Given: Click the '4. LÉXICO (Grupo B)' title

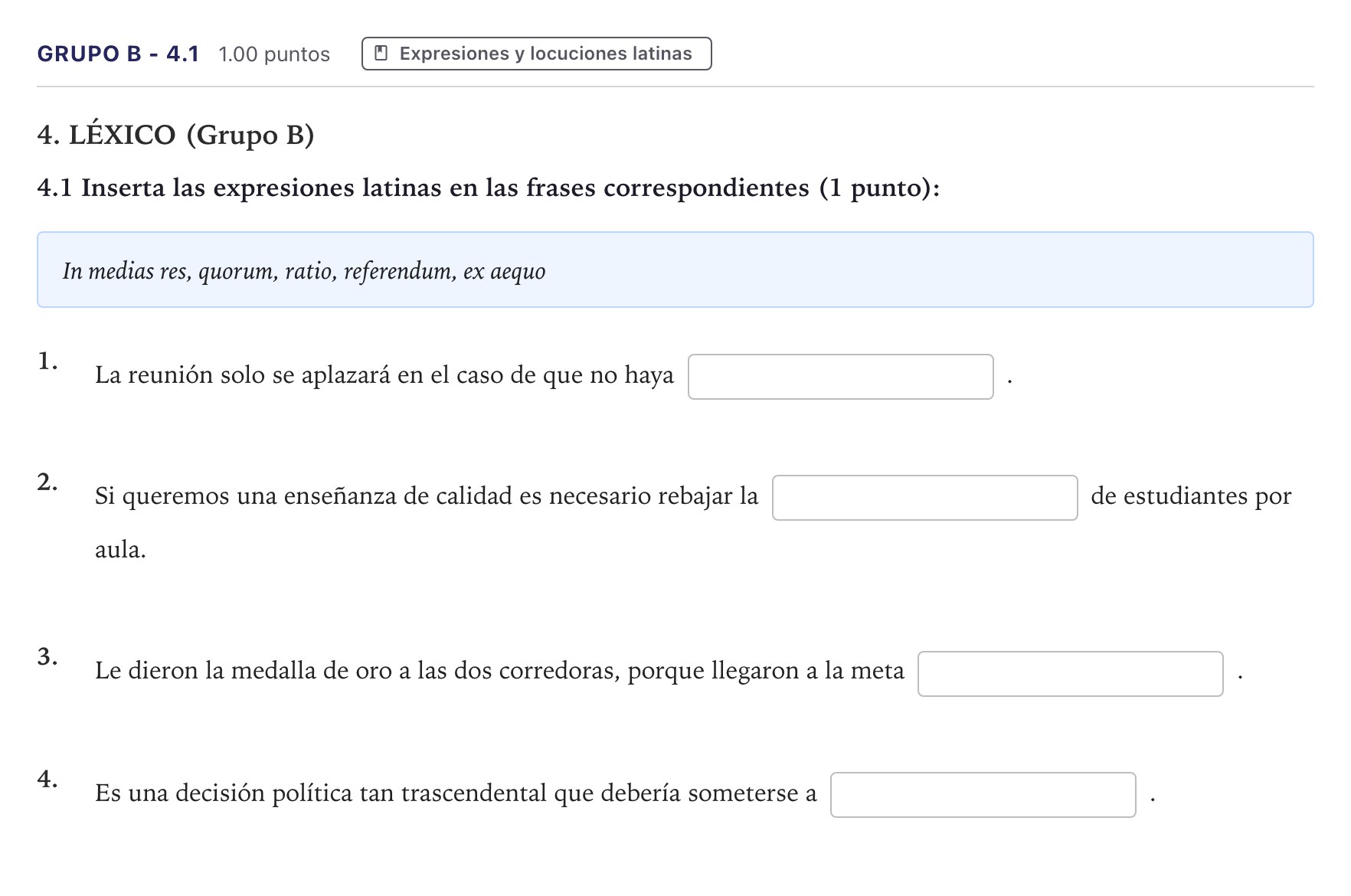Looking at the screenshot, I should (x=175, y=135).
